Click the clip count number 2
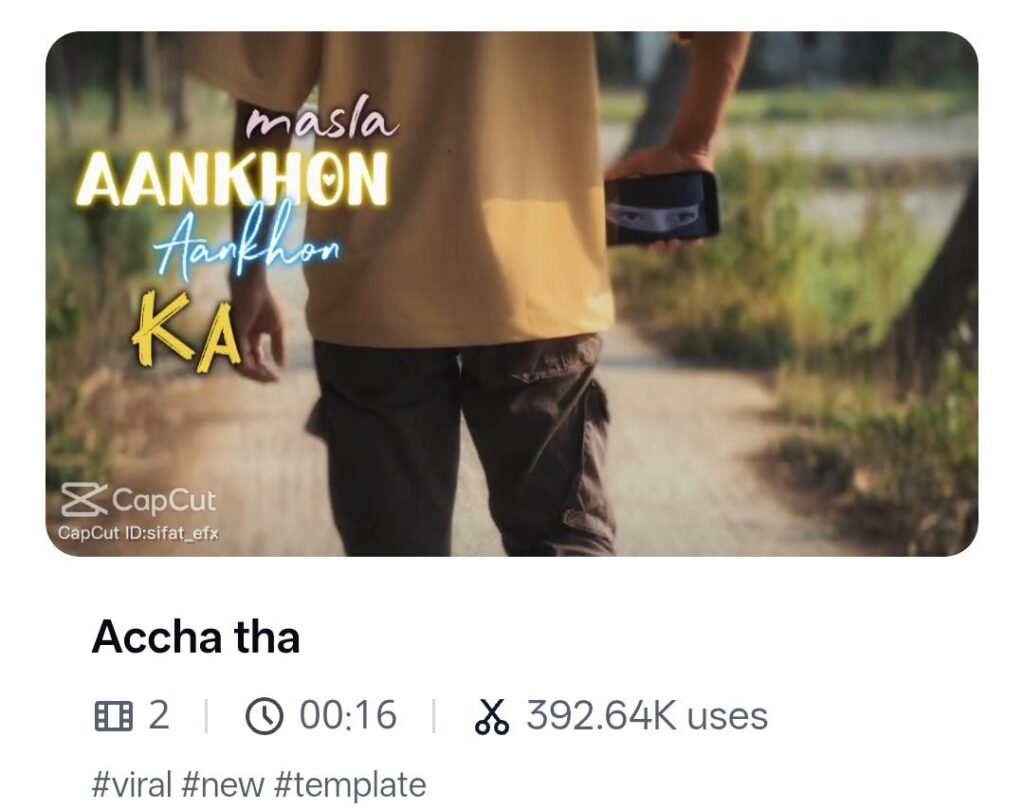1024x811 pixels. point(159,715)
